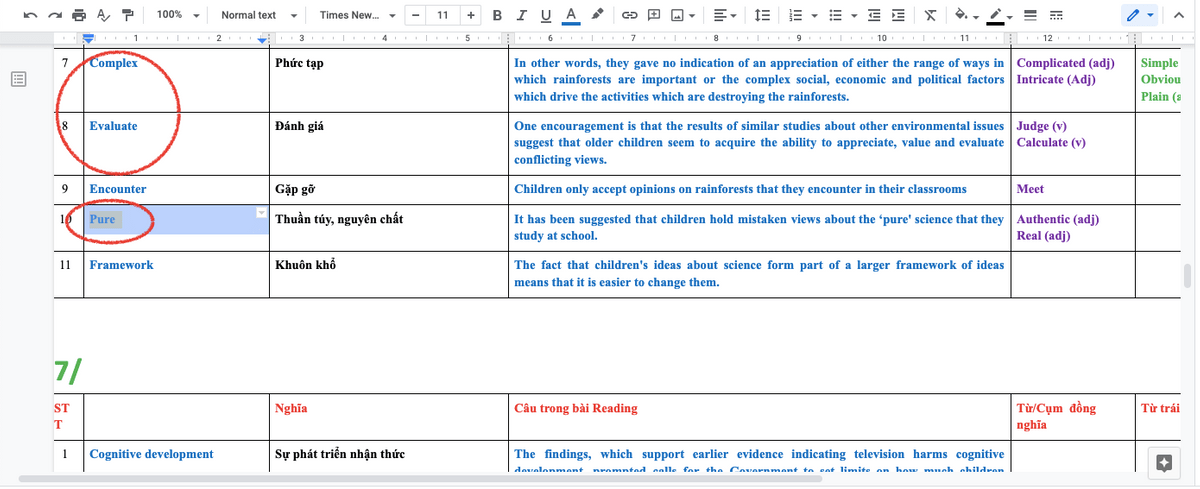Open the highlight color tool
The image size is (1200, 489).
597,16
